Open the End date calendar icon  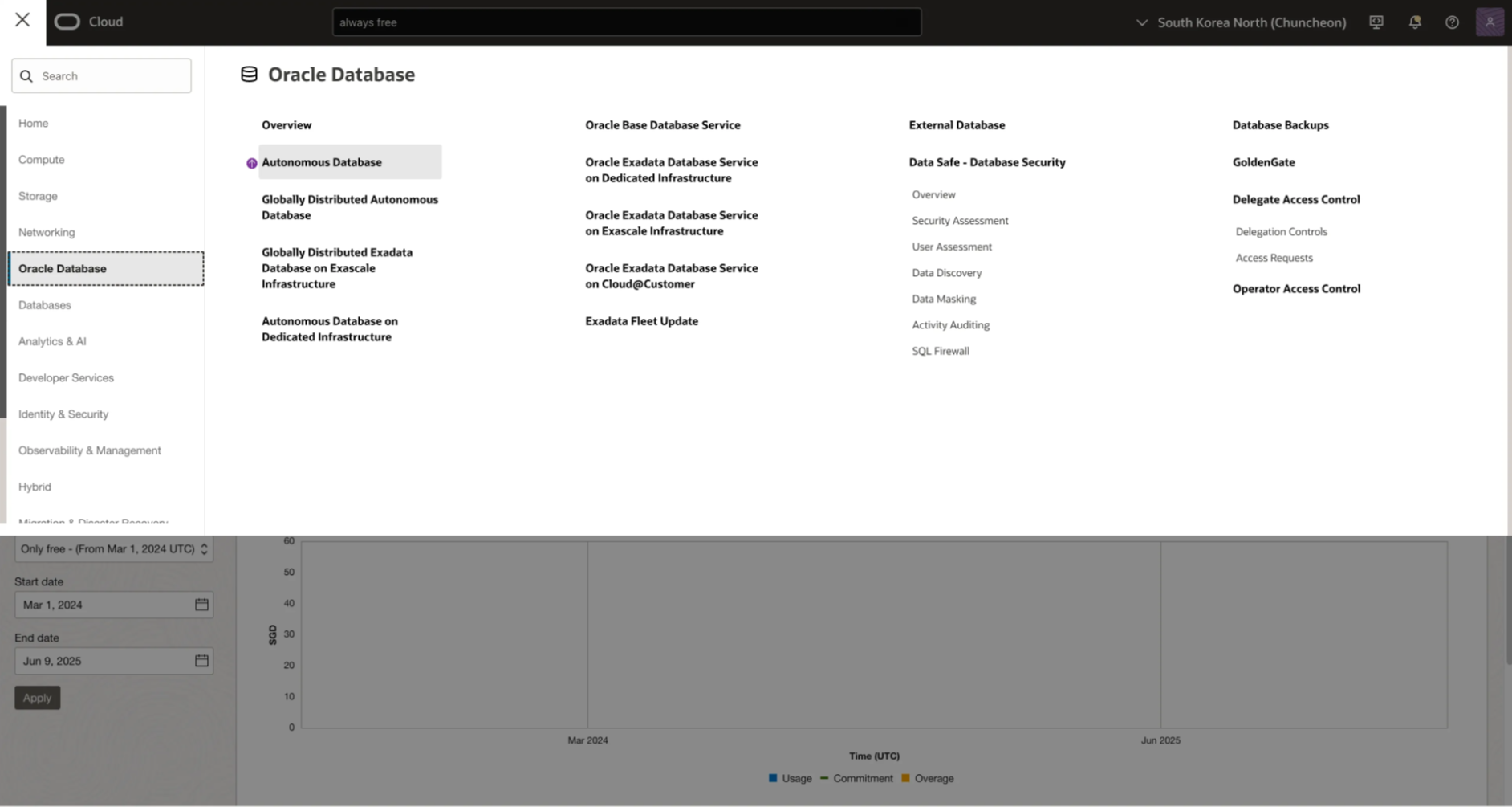pyautogui.click(x=201, y=661)
